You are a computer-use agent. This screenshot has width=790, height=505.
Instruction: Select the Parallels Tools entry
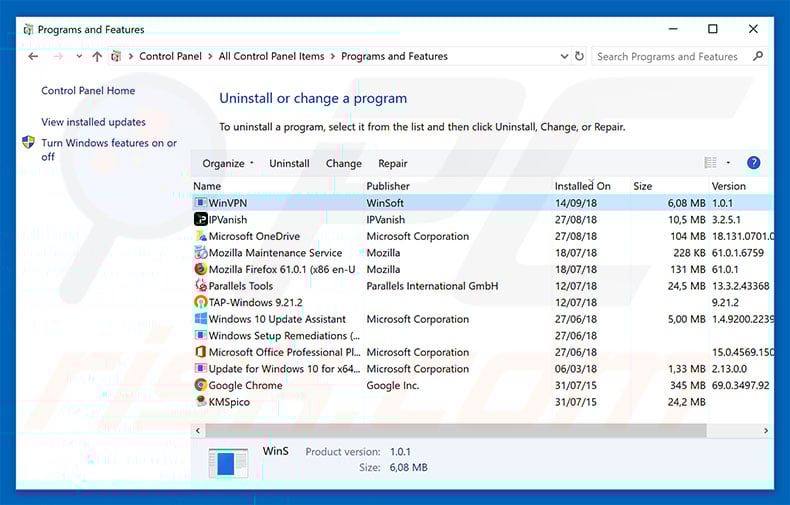tap(240, 286)
